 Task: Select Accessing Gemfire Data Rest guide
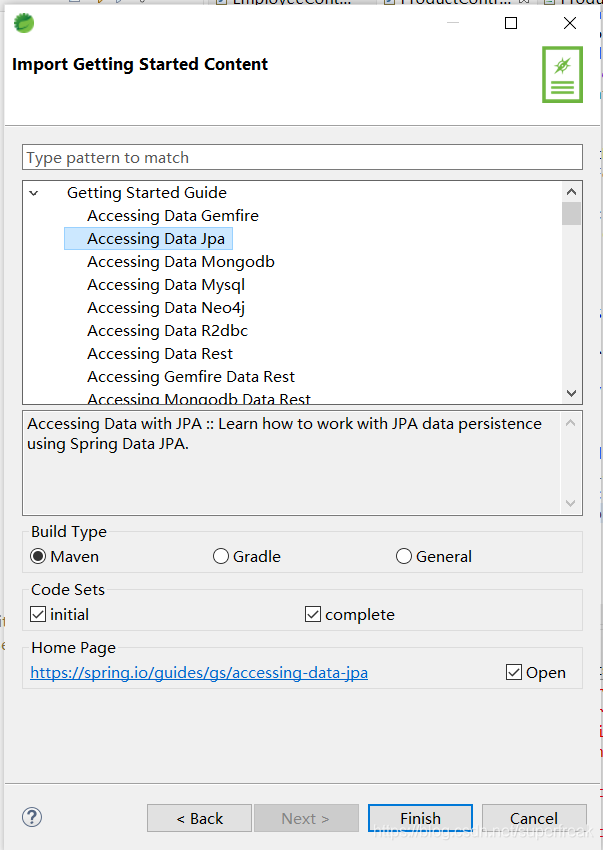pos(191,377)
